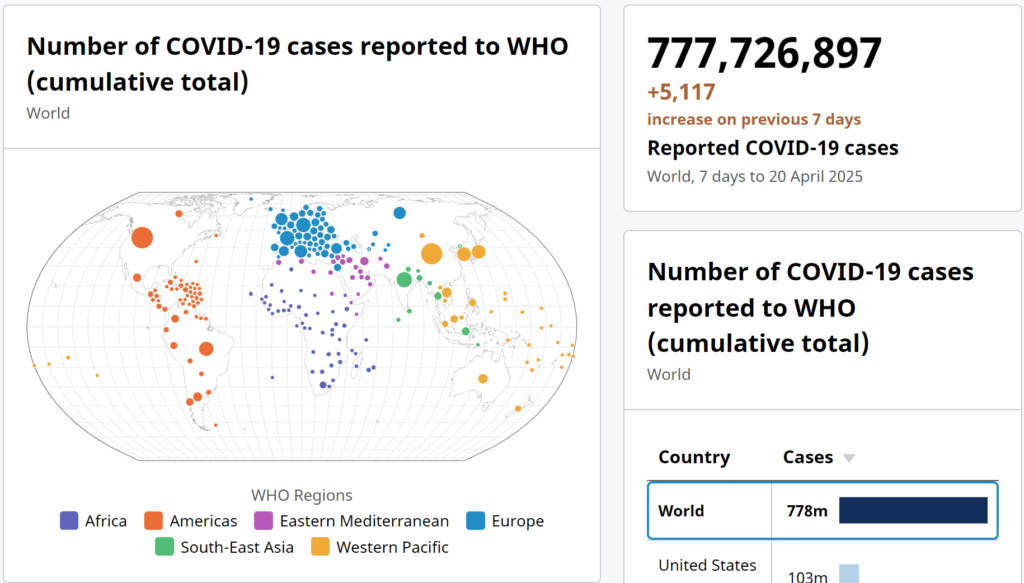Click the green India bubble on map
Viewport: 1024px width, 583px height.
point(404,279)
